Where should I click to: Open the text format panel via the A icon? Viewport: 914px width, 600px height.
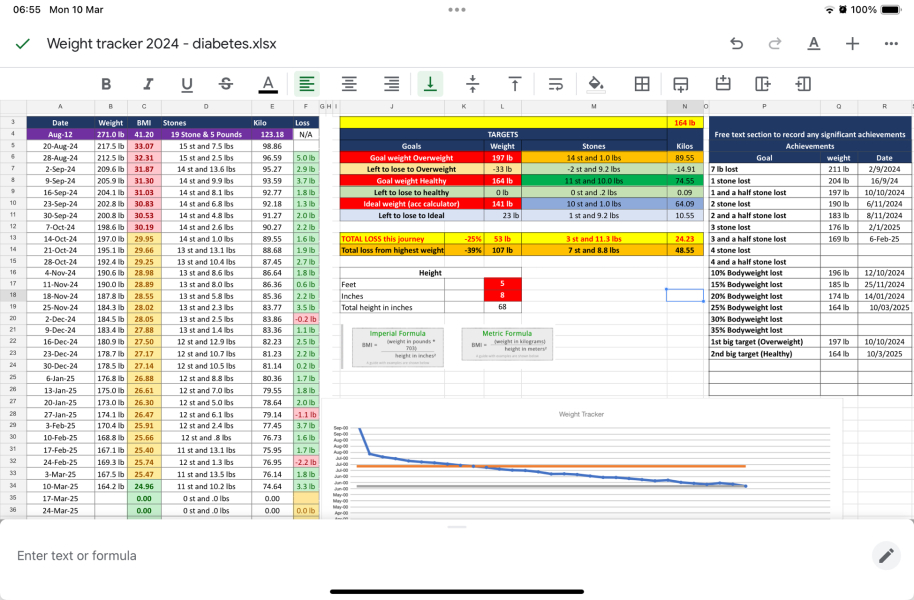pyautogui.click(x=813, y=44)
